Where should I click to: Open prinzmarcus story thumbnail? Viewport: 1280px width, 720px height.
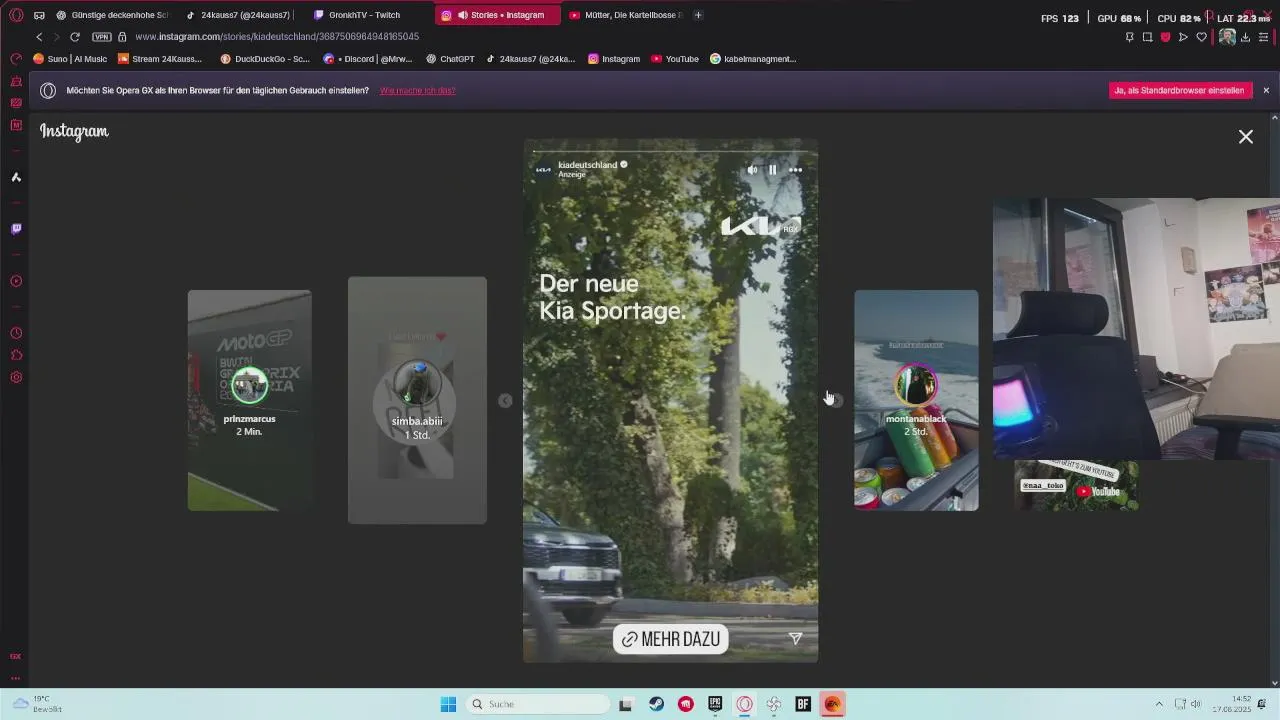[249, 400]
